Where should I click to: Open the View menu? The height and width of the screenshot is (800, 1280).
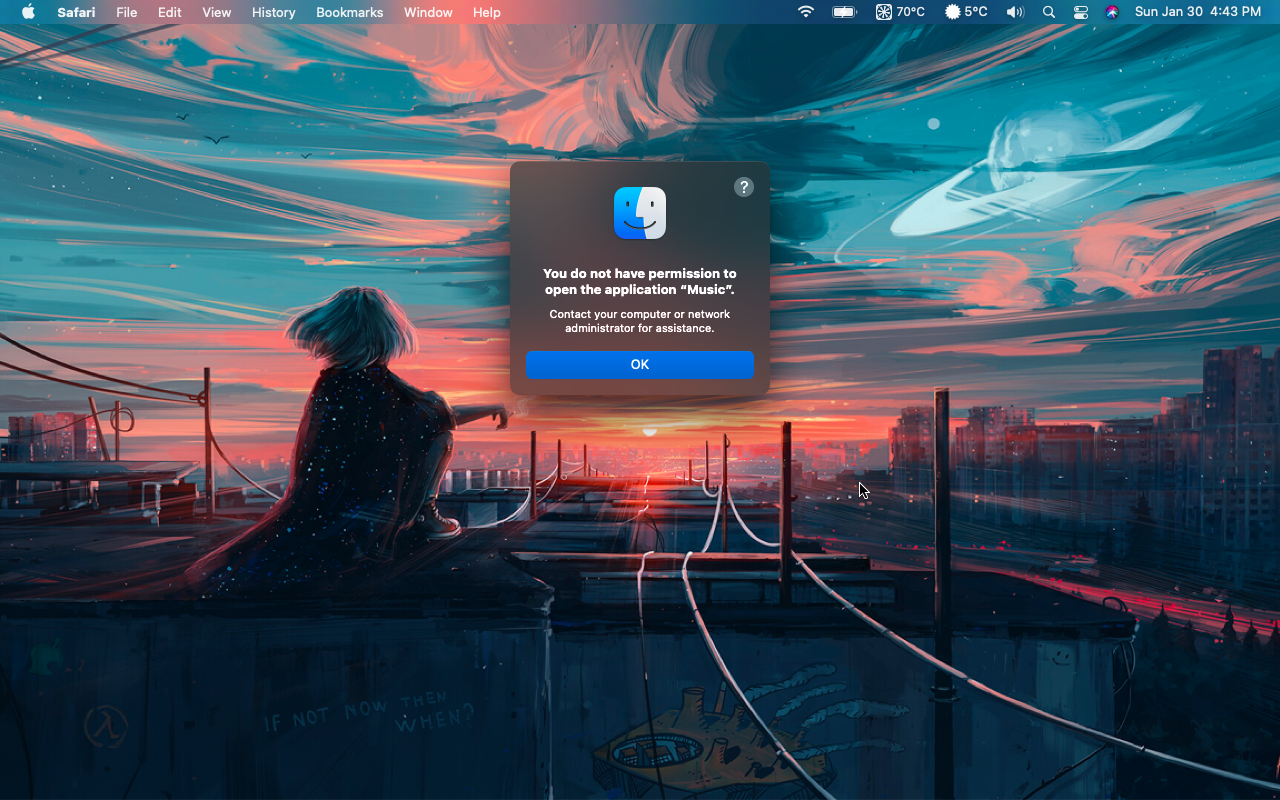click(217, 12)
